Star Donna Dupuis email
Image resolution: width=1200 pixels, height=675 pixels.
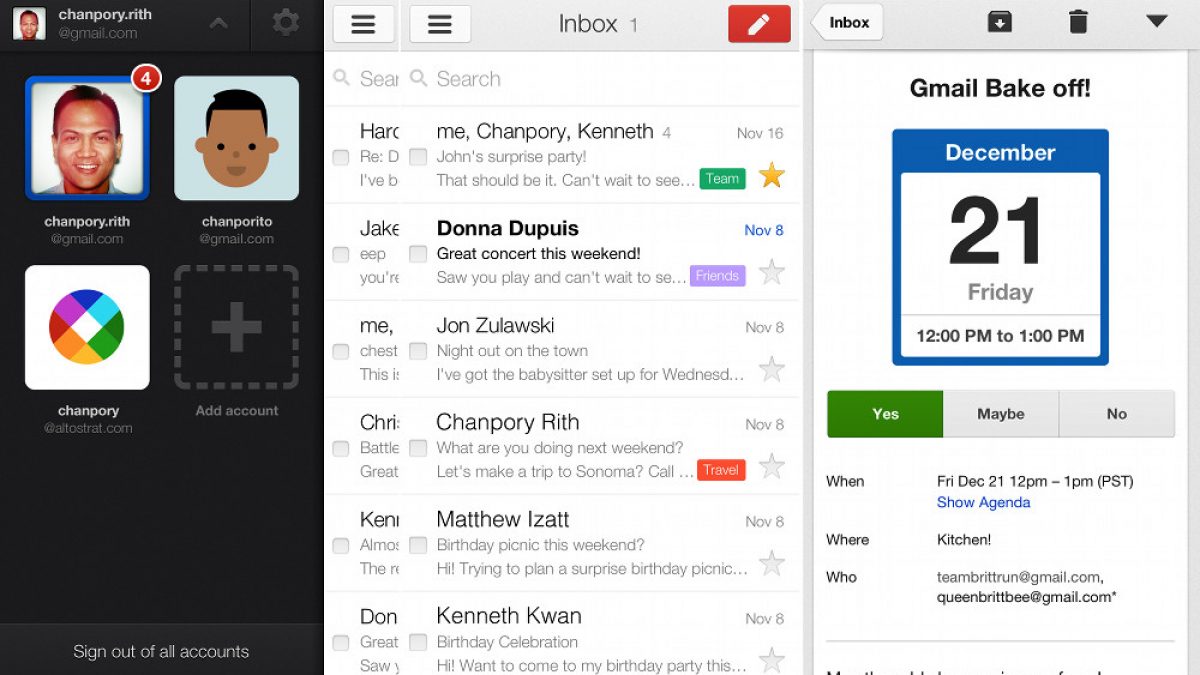click(x=771, y=272)
